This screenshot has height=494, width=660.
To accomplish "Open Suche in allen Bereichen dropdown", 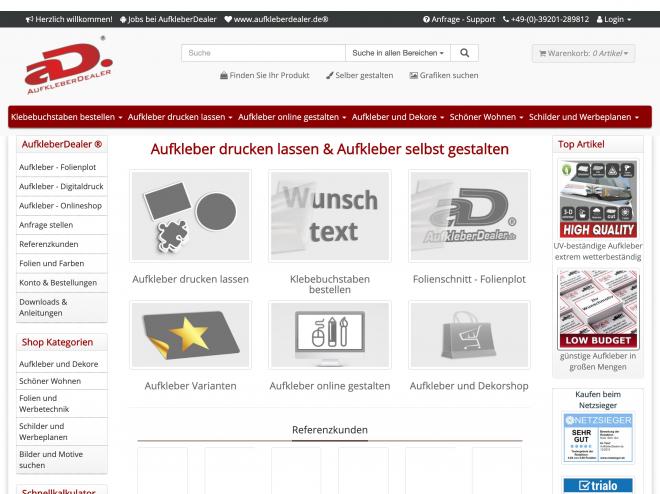I will click(x=398, y=53).
